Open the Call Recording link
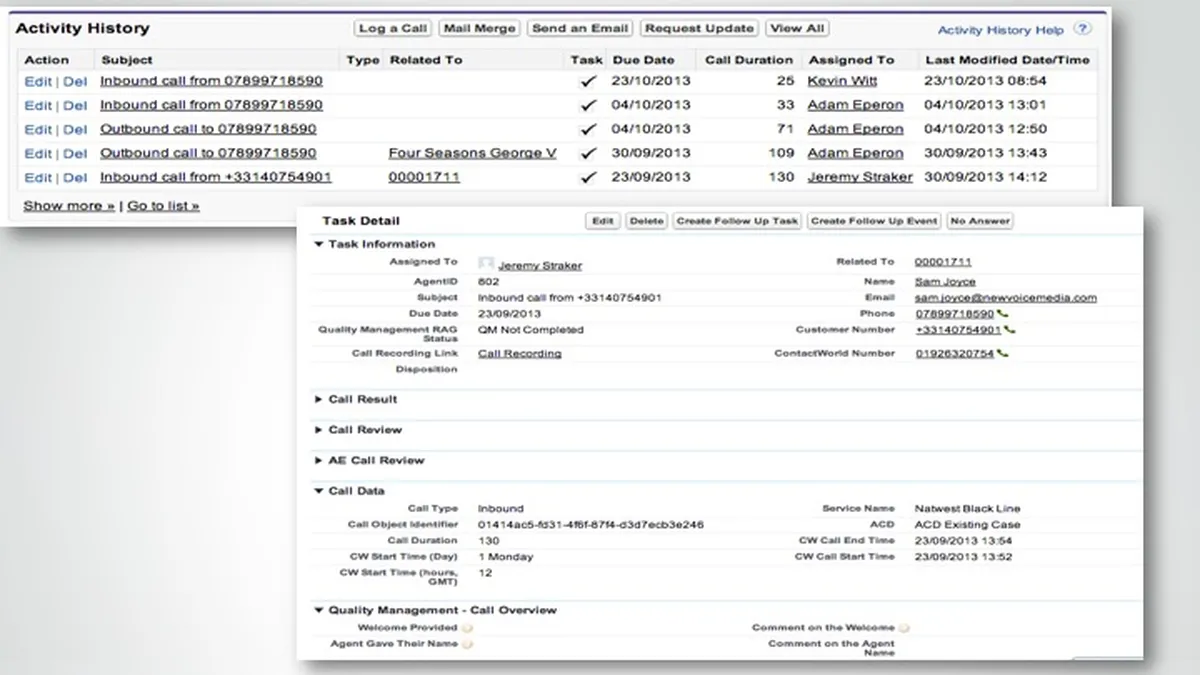This screenshot has width=1200, height=675. pos(520,354)
